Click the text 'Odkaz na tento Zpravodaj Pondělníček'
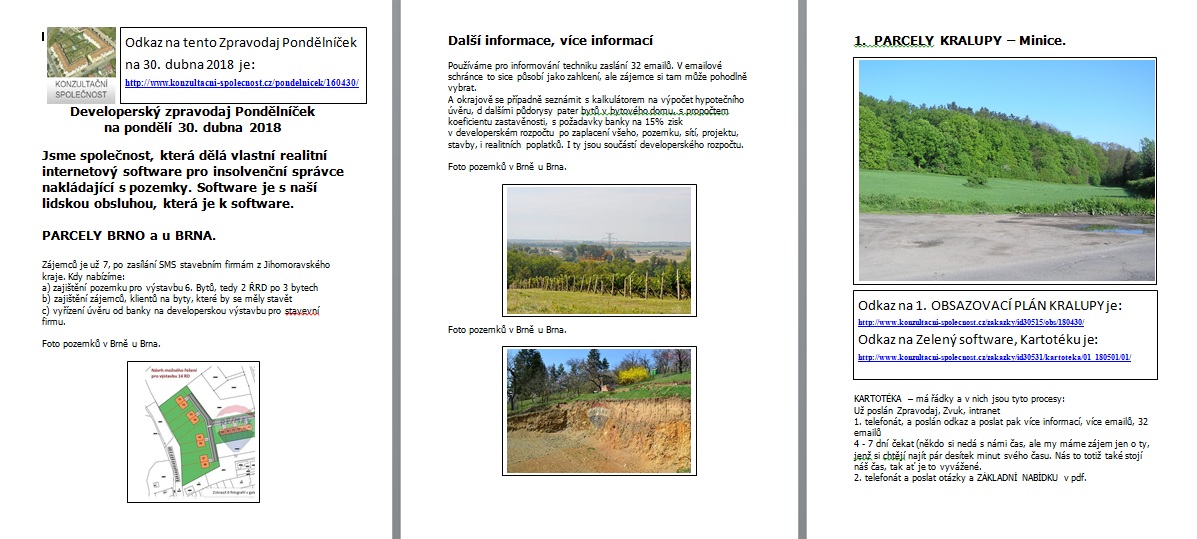The height and width of the screenshot is (539, 1197). click(x=240, y=42)
